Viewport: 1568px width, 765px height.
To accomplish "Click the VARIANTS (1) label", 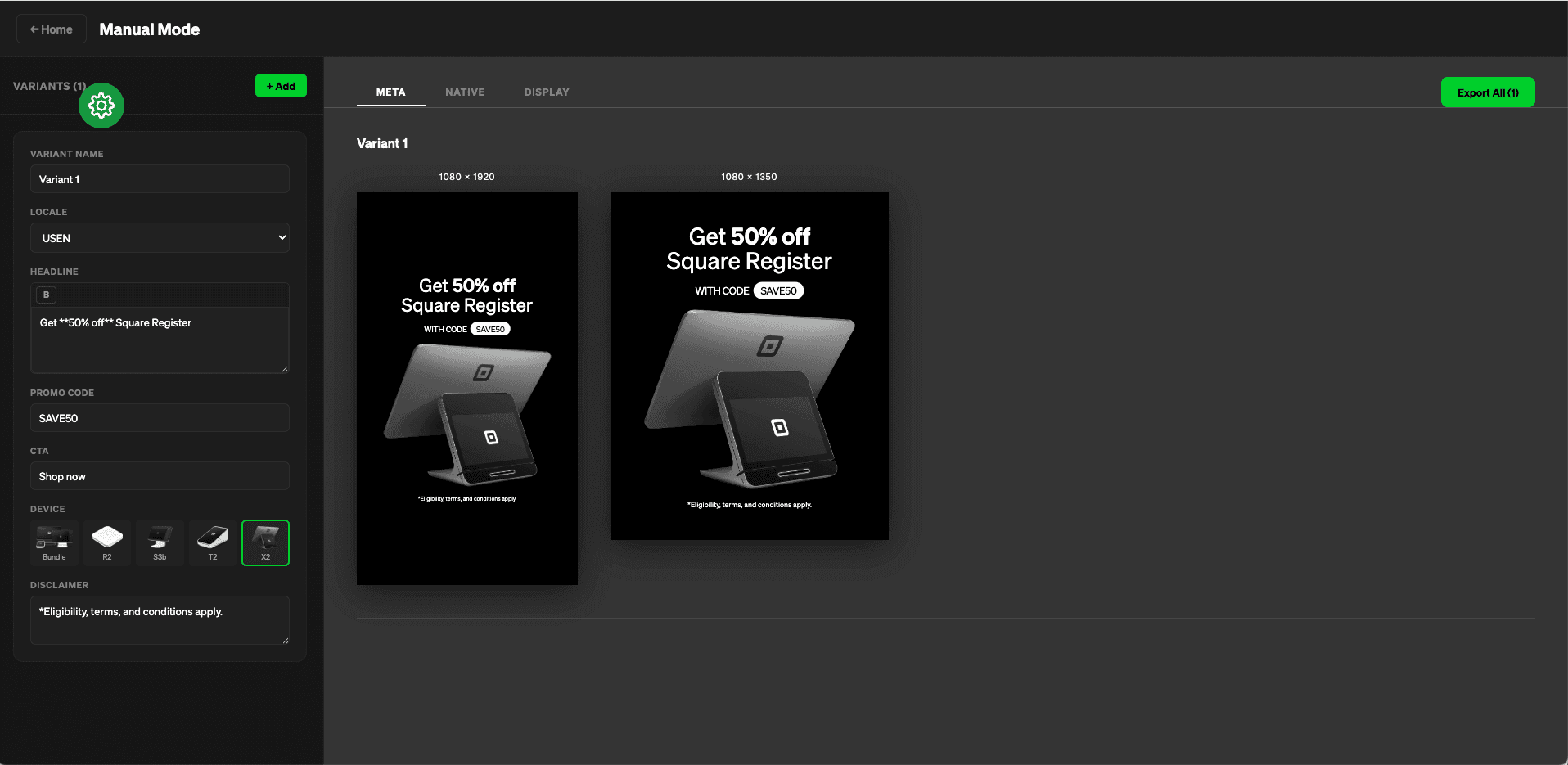I will (49, 86).
